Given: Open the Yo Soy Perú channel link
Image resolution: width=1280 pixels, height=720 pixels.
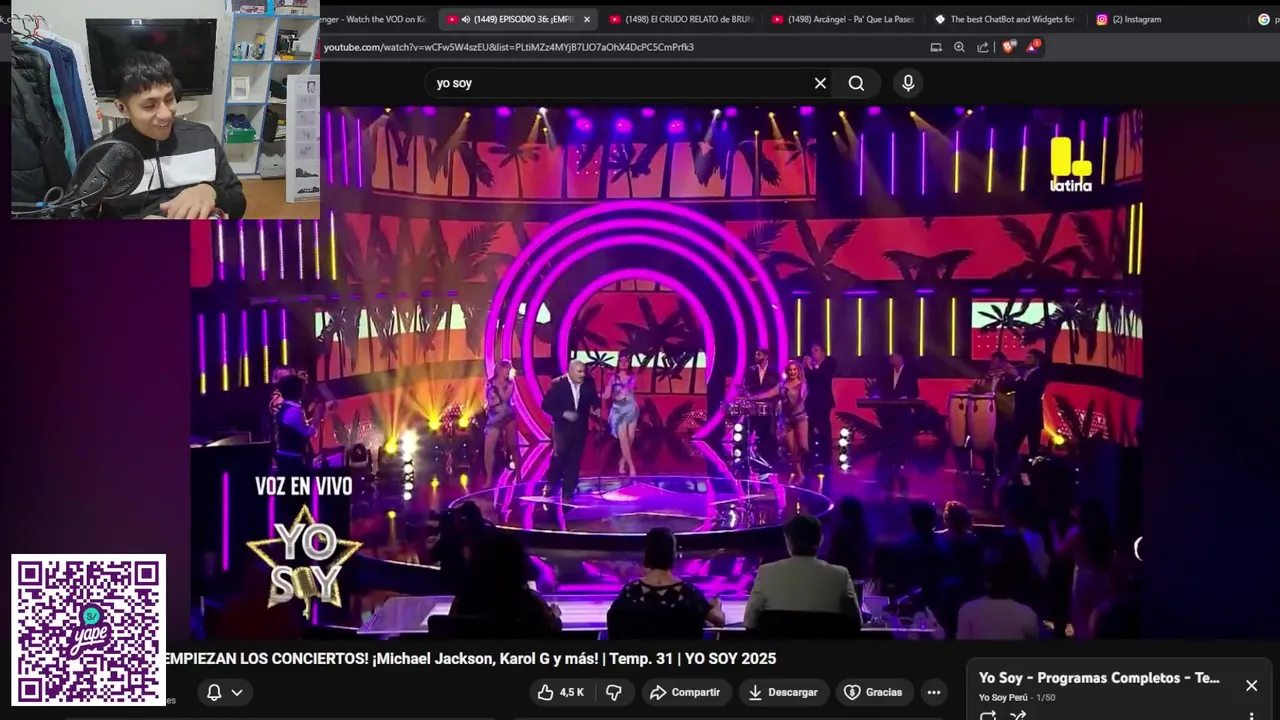Looking at the screenshot, I should 1003,697.
